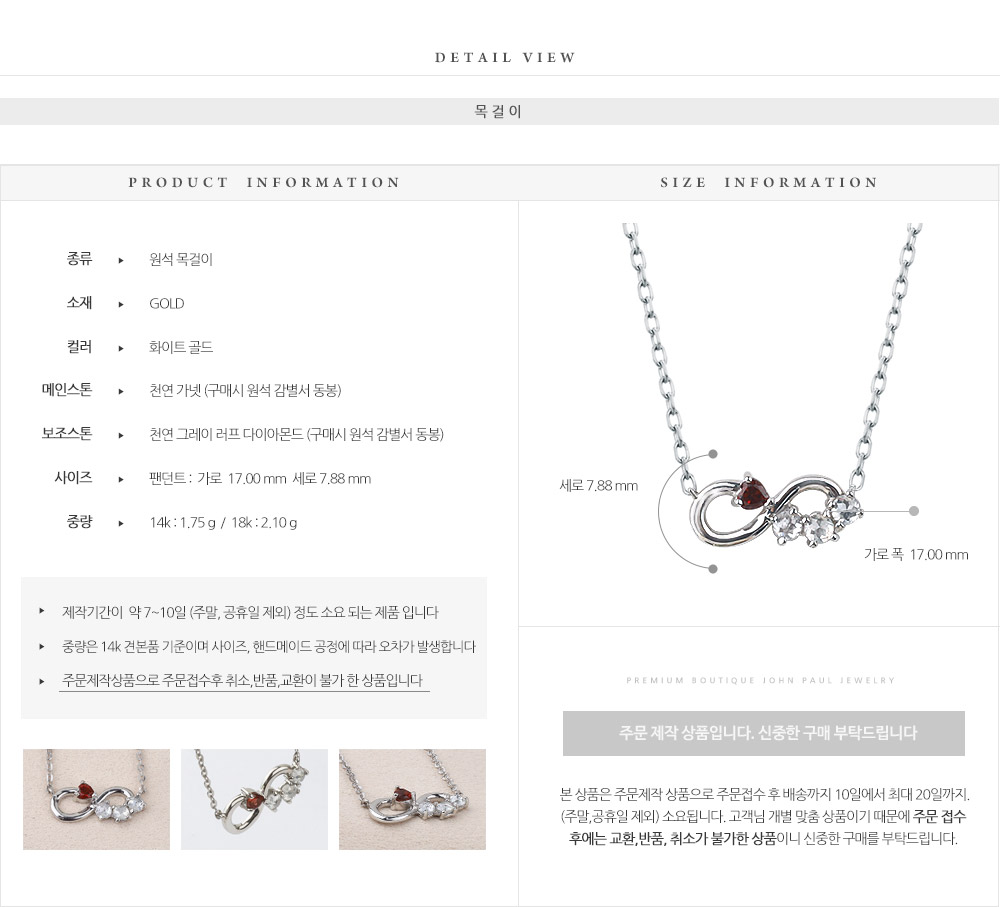
Task: Click the arrow bullet beside 중량
Action: (x=121, y=523)
